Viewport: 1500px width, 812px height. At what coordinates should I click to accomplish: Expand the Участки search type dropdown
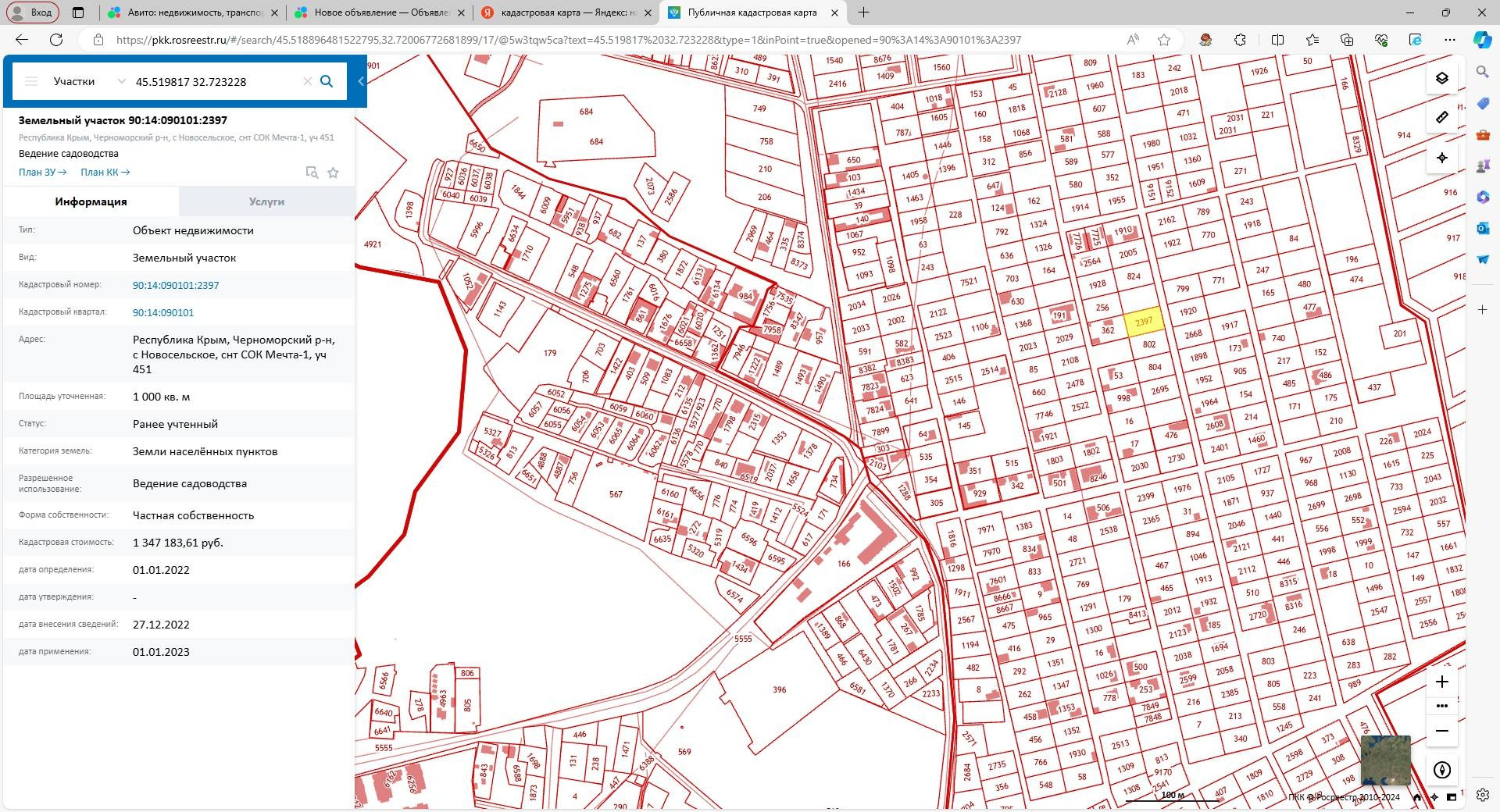[x=121, y=81]
